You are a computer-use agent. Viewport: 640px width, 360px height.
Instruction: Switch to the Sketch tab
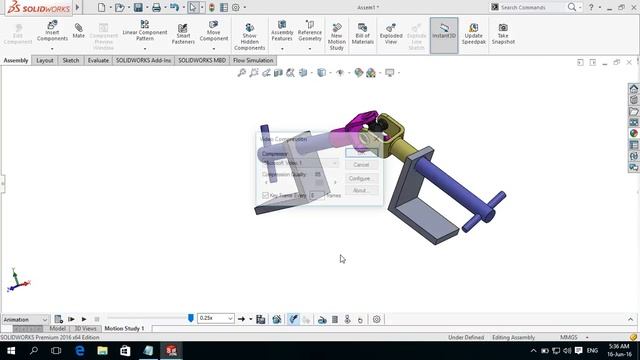click(x=71, y=60)
